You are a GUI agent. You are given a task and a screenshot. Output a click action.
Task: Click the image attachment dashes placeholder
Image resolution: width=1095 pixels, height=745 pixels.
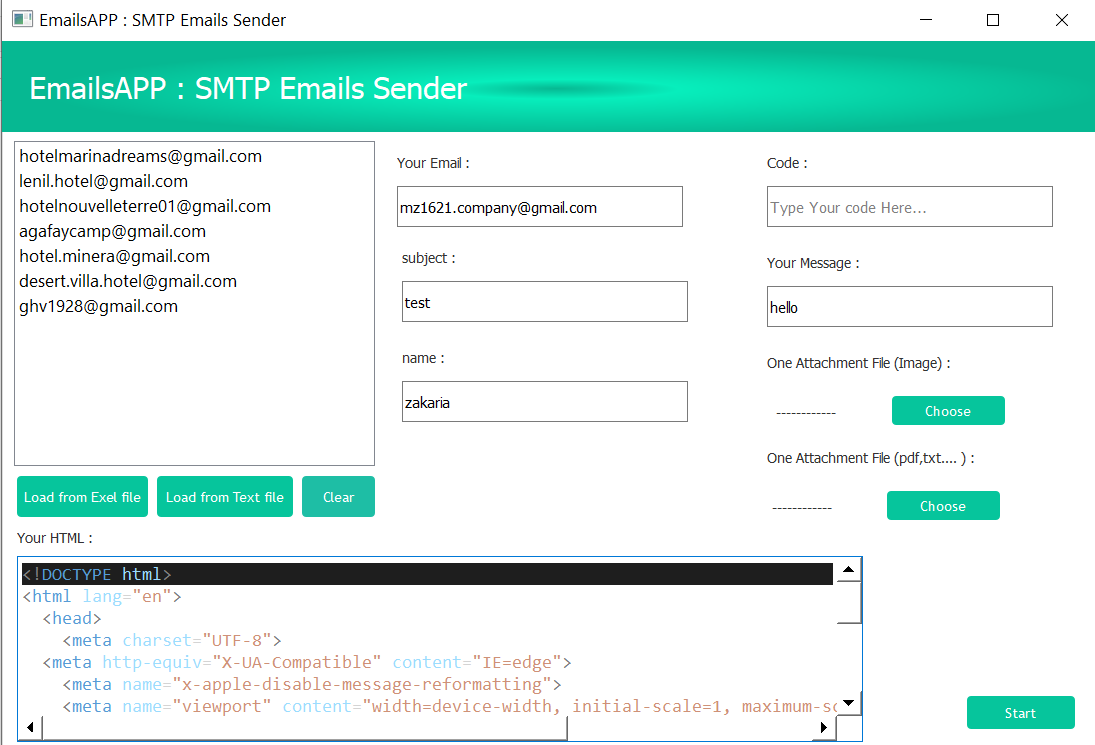pos(806,413)
